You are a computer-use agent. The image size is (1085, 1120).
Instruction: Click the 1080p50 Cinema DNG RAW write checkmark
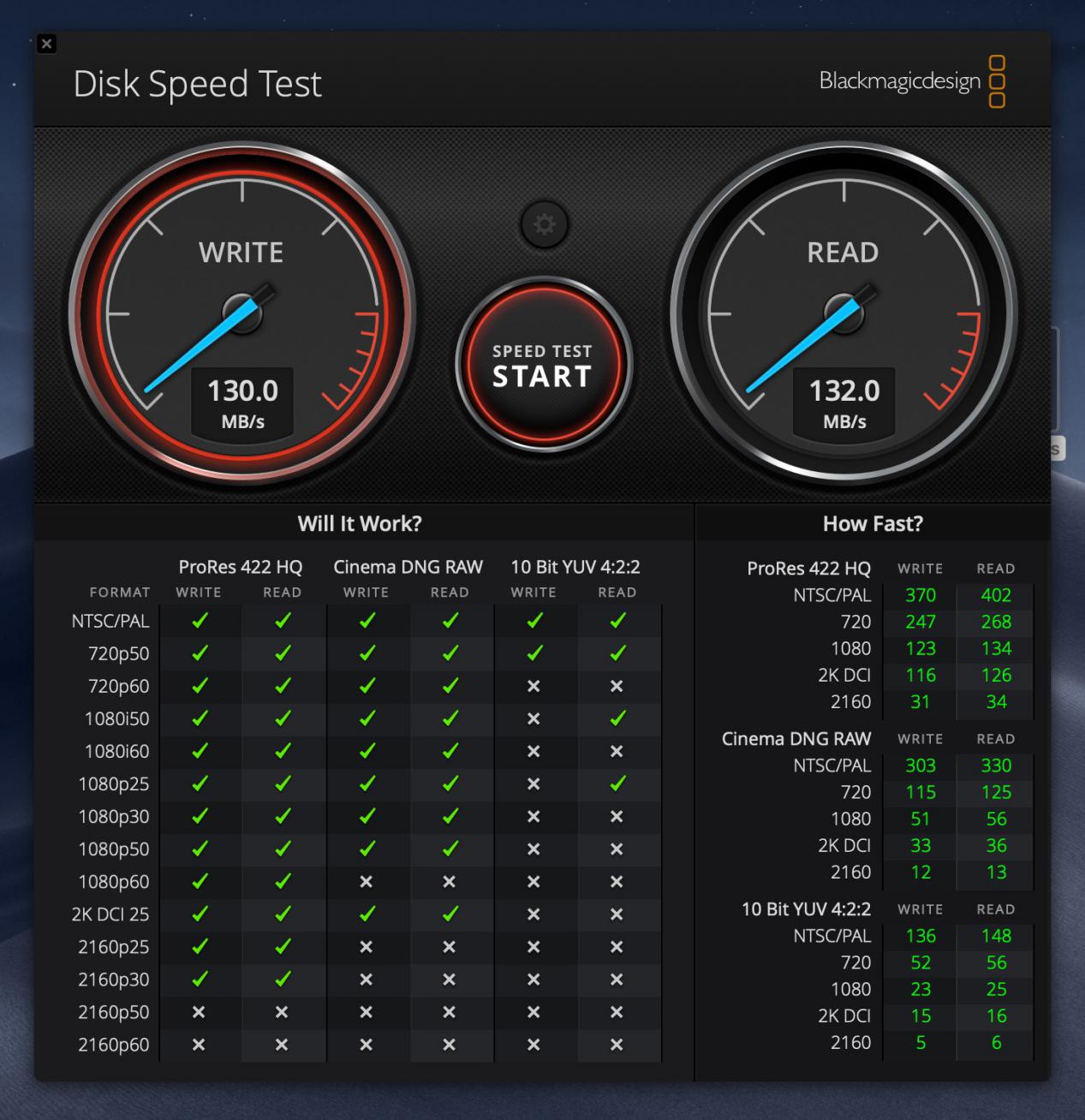pyautogui.click(x=367, y=849)
